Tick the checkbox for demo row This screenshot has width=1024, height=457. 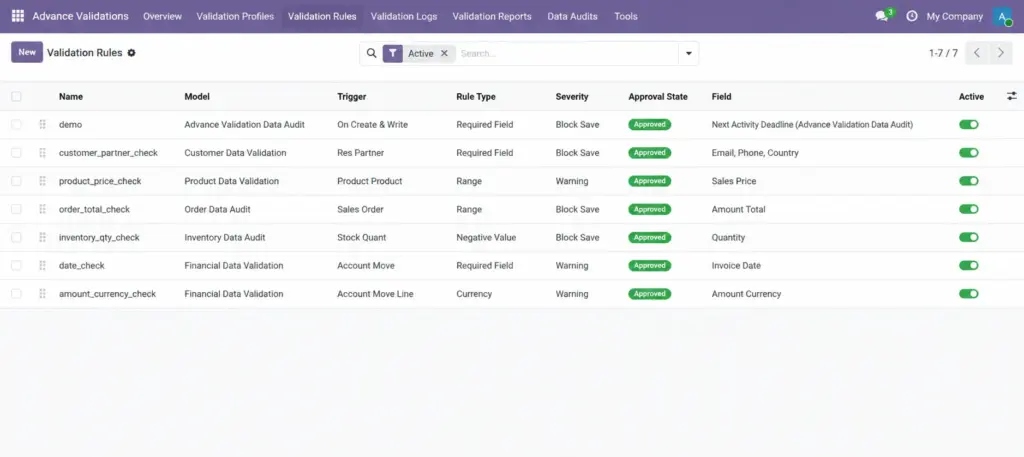click(16, 125)
